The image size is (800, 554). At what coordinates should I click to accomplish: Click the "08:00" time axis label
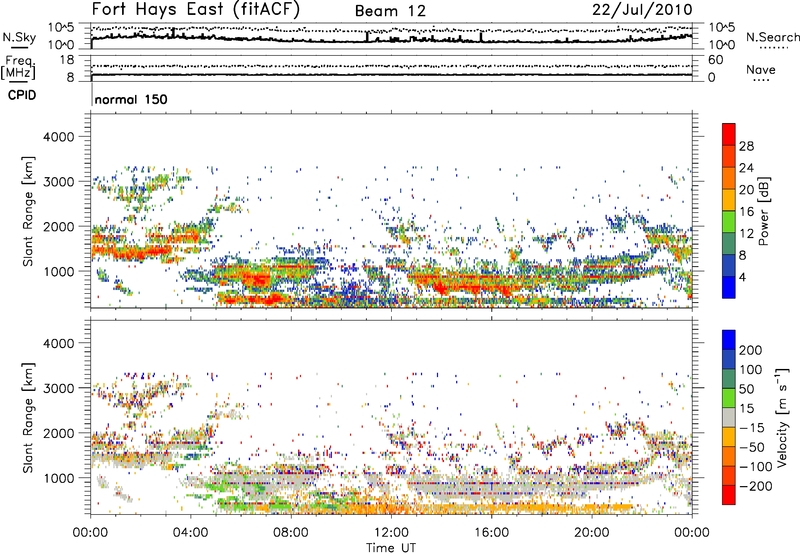pos(291,533)
